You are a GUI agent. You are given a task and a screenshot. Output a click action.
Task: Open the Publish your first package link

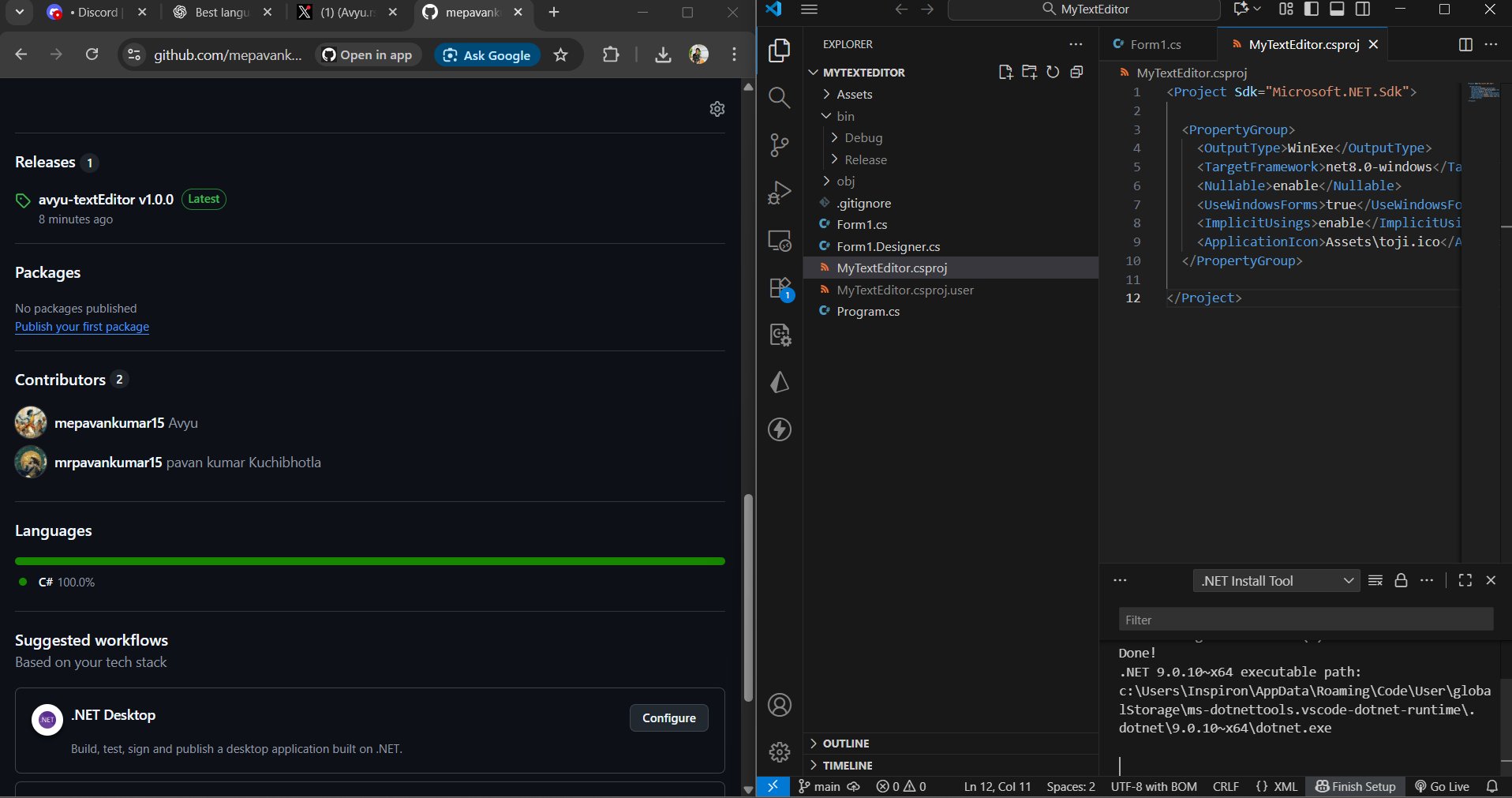coord(82,327)
